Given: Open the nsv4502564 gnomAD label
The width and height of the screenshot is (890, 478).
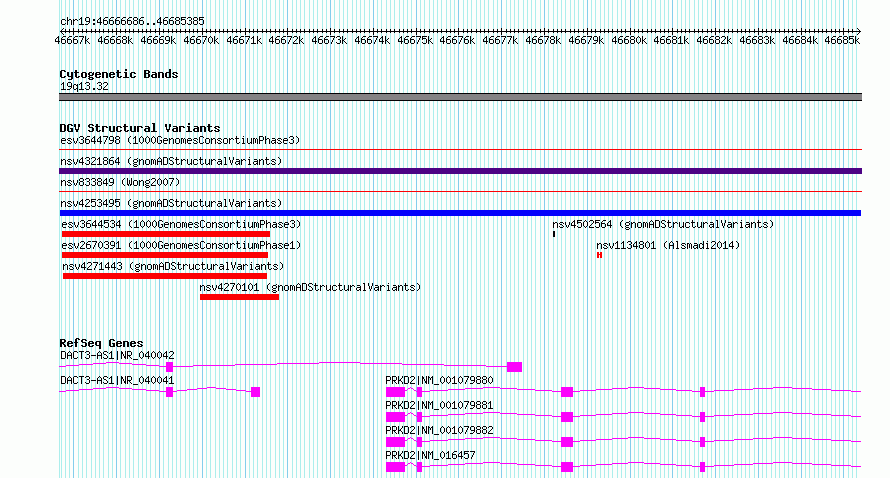Looking at the screenshot, I should pyautogui.click(x=663, y=224).
